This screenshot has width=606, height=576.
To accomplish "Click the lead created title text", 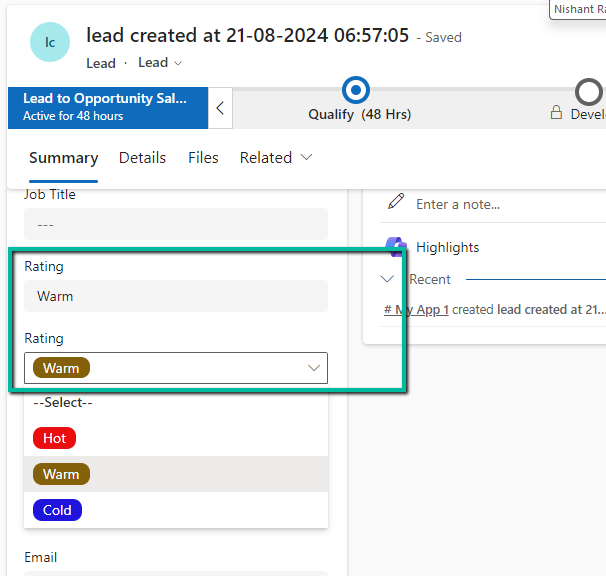I will pos(247,36).
